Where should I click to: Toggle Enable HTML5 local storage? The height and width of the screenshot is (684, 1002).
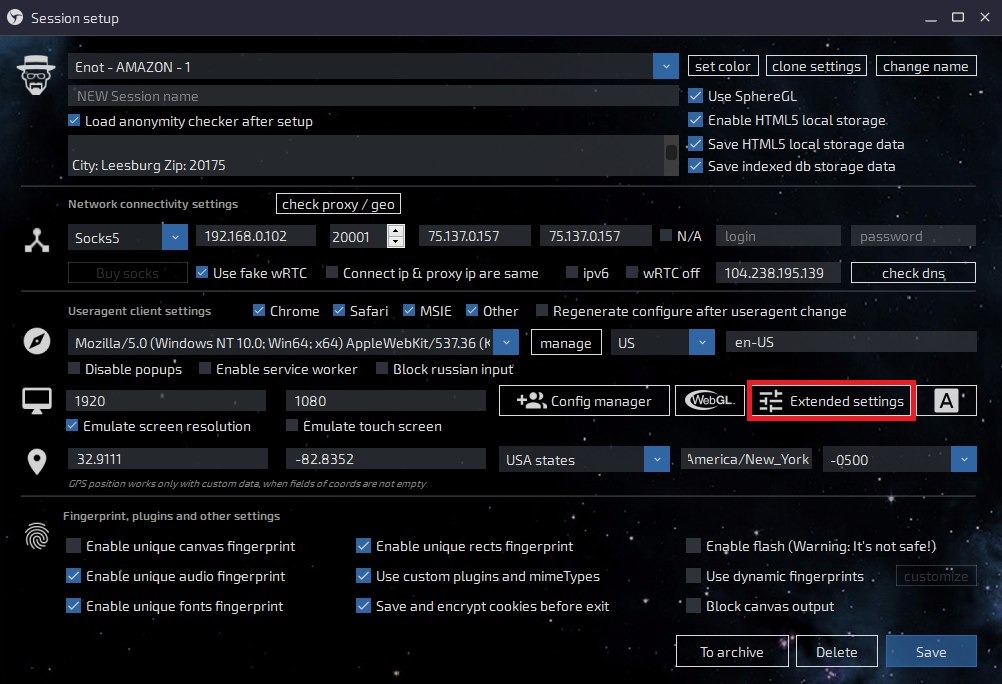pyautogui.click(x=695, y=120)
